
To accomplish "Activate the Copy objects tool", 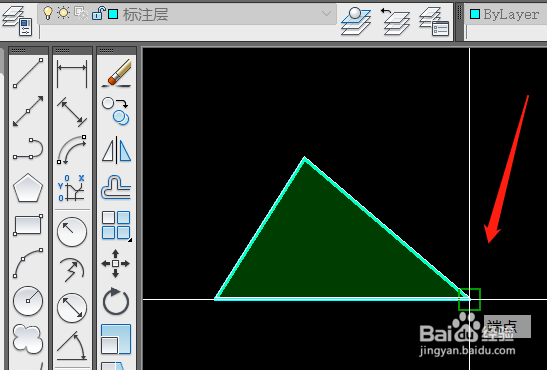I will [x=116, y=111].
